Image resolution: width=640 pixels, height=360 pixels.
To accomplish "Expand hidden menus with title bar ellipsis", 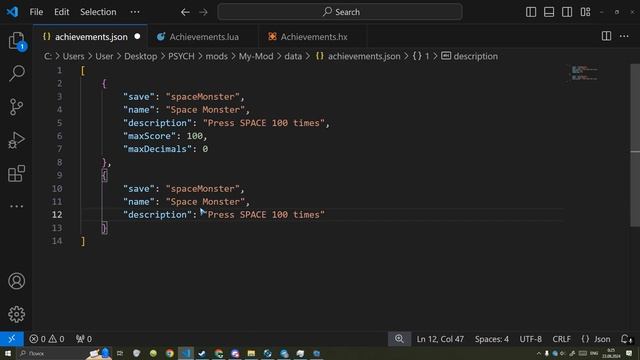I will tap(135, 12).
